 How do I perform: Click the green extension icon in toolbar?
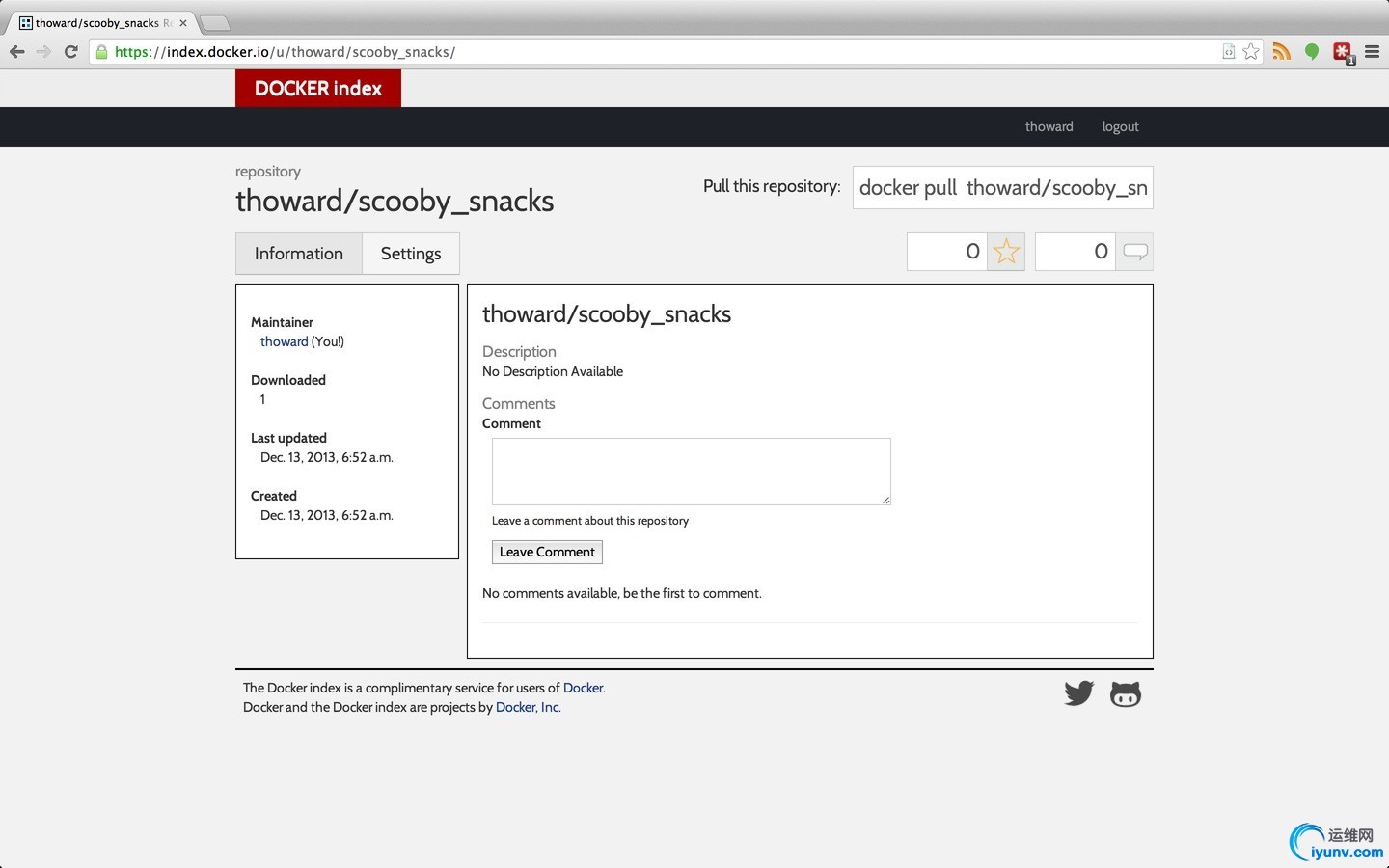click(x=1312, y=52)
